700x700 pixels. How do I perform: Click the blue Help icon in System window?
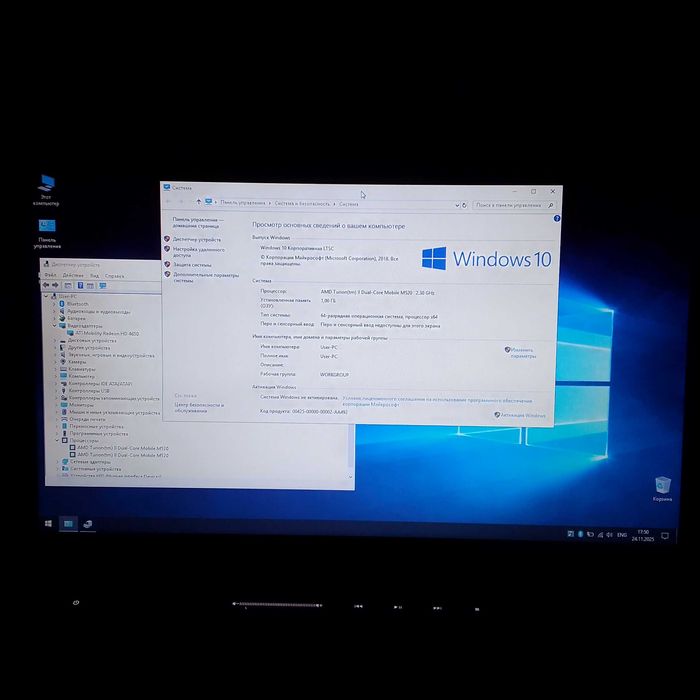point(557,218)
